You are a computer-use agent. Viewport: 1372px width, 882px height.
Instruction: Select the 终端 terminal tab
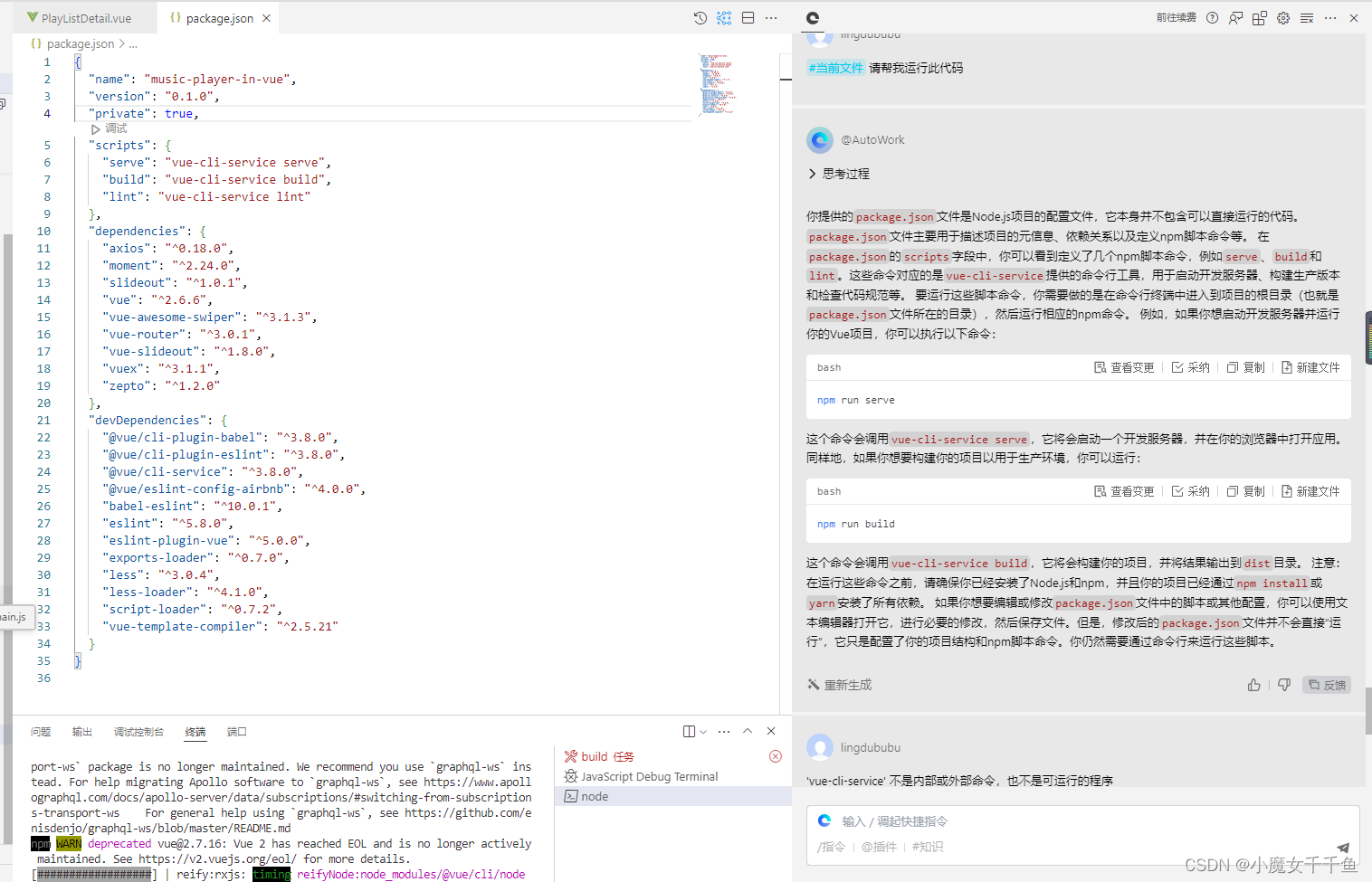(195, 732)
